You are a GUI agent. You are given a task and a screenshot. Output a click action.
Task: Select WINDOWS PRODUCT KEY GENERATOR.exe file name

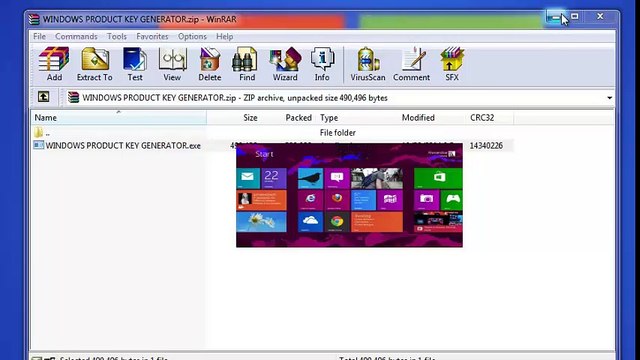[x=123, y=145]
